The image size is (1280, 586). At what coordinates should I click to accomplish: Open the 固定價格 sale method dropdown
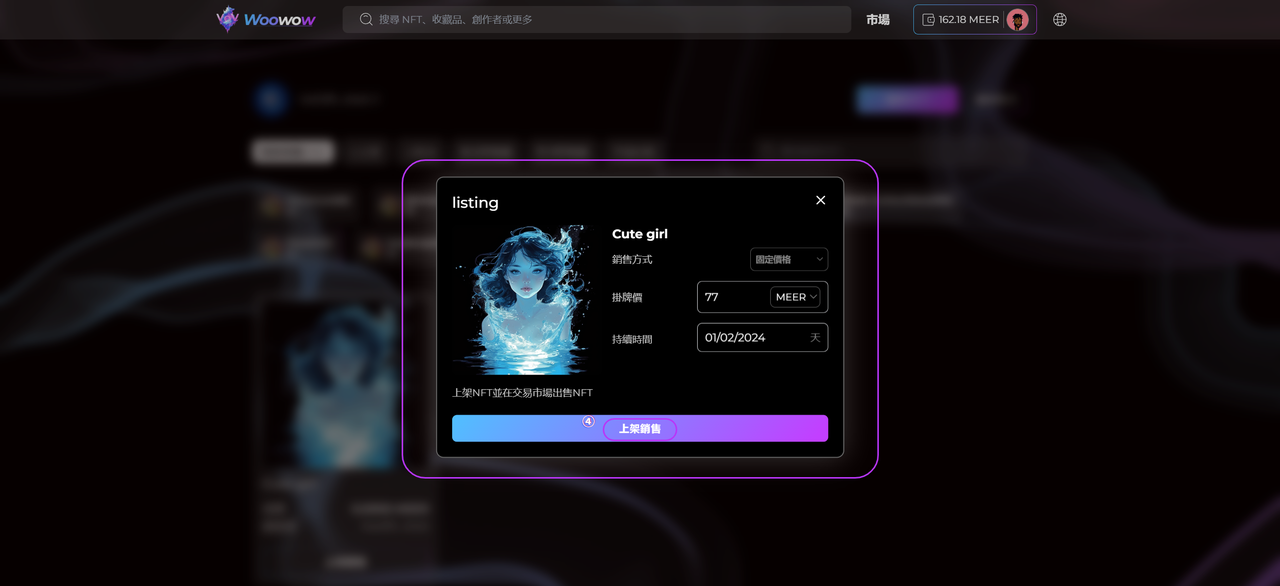[789, 259]
